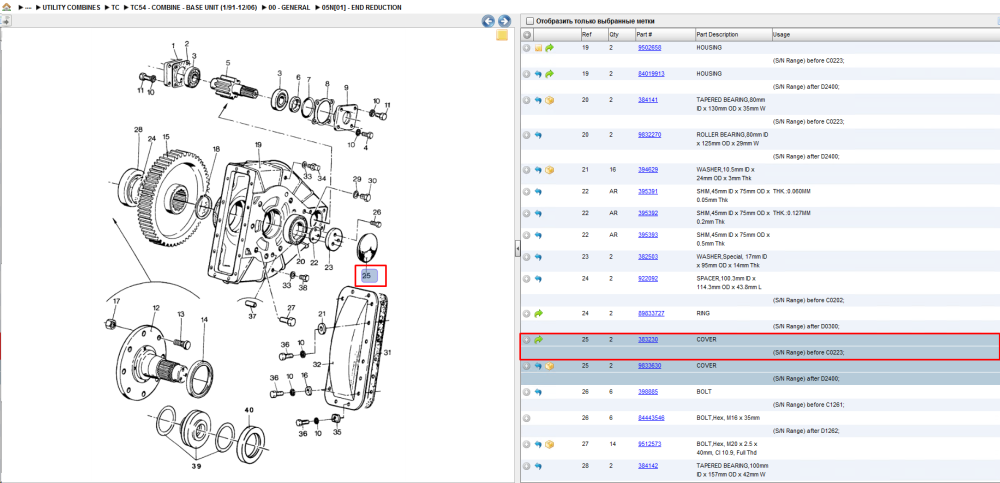Viewport: 1000px width, 483px height.
Task: Open part number link 9512573
Action: 649,444
